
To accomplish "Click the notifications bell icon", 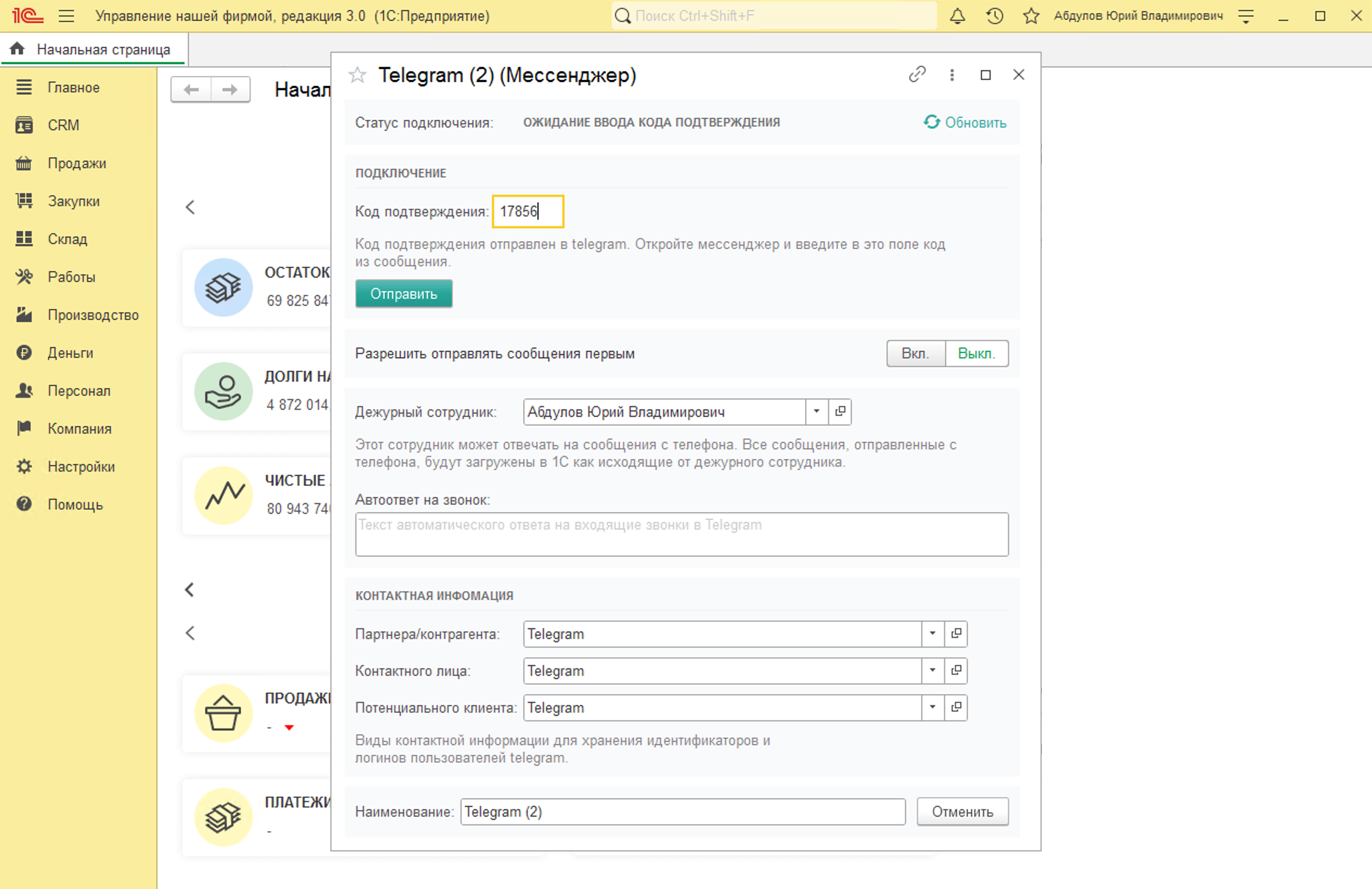I will (957, 16).
